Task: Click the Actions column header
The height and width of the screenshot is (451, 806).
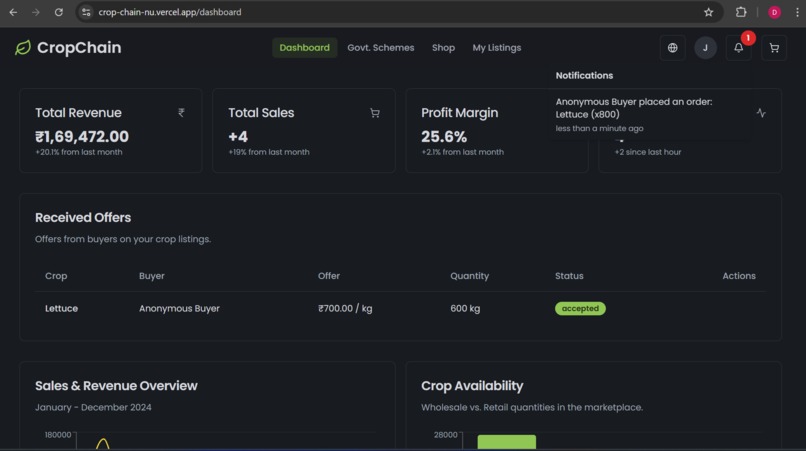Action: click(739, 276)
